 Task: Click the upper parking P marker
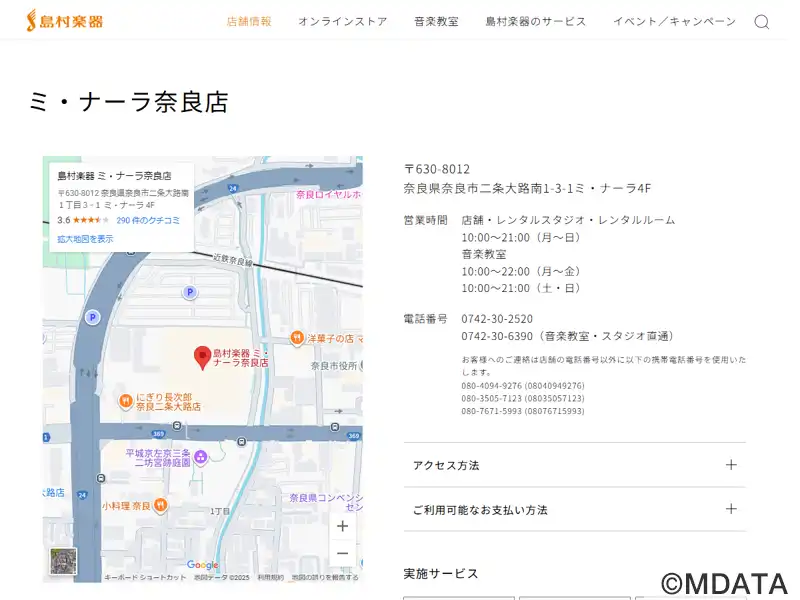click(x=190, y=292)
